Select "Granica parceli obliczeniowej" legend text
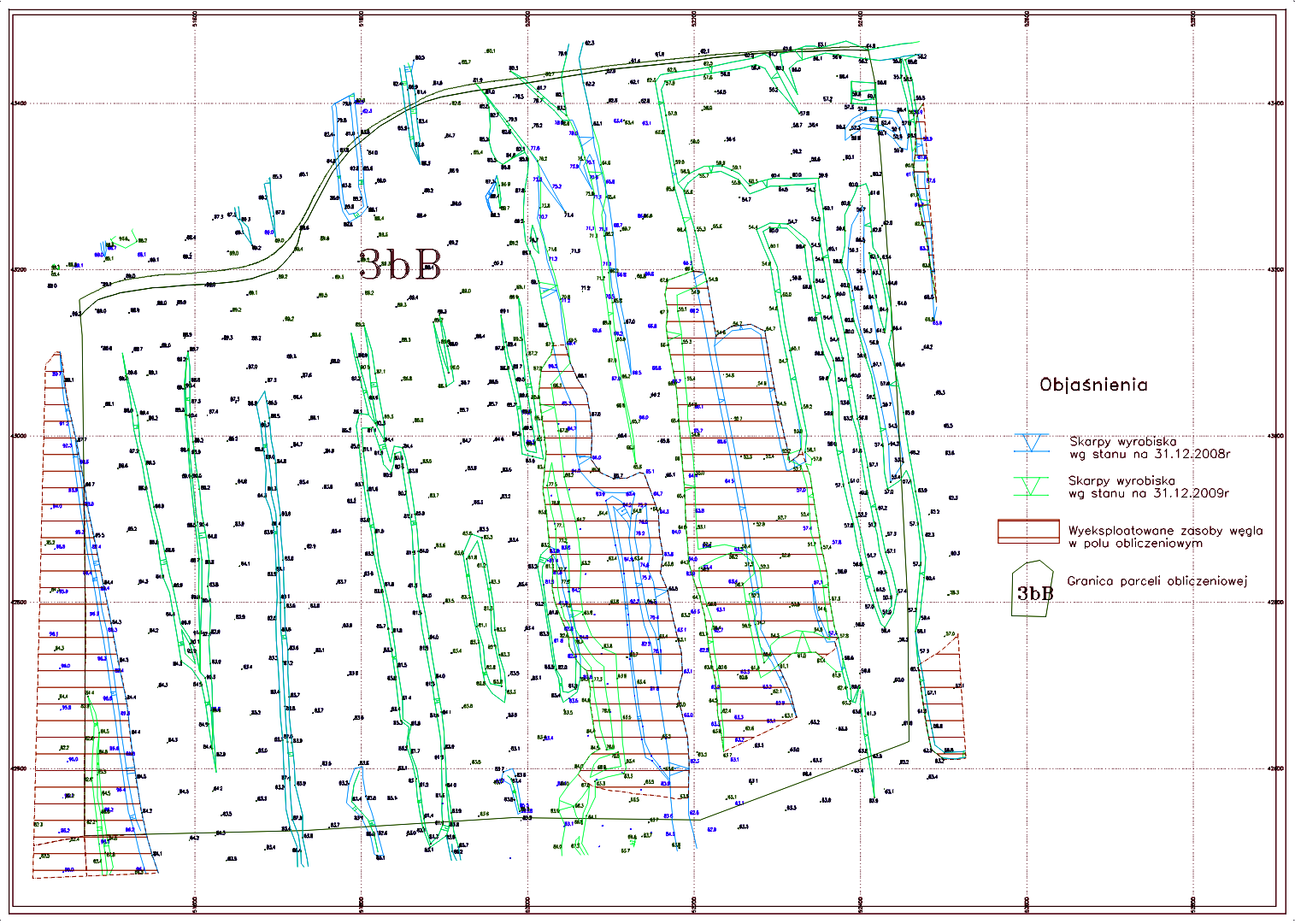The height and width of the screenshot is (924, 1295). click(1157, 581)
